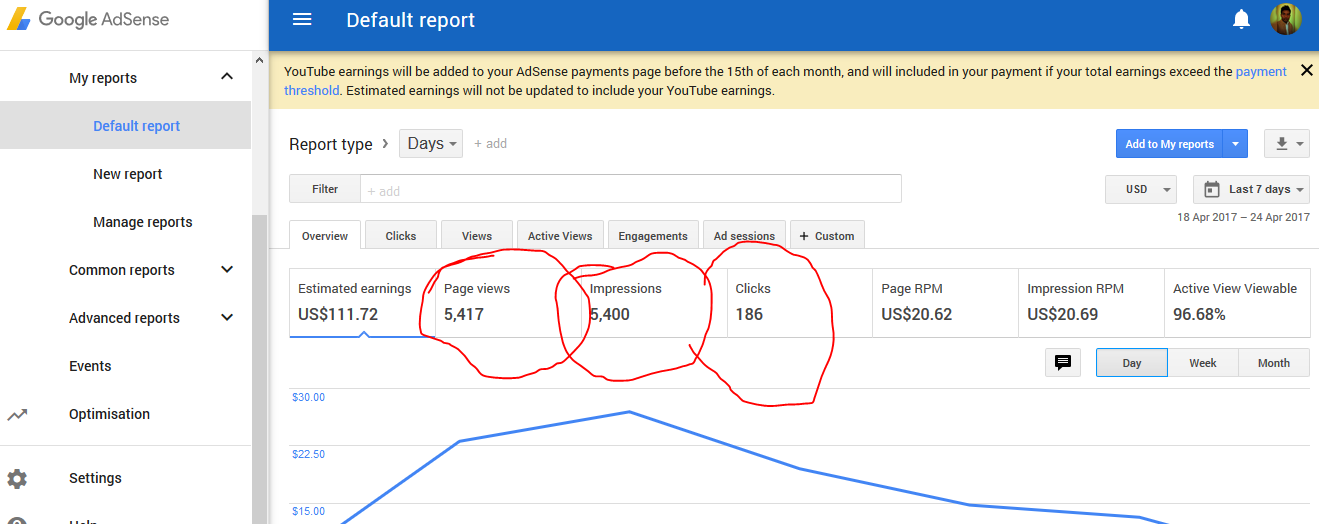Show the chart annotations speech bubble
Screen dimensions: 1319x524
(1063, 363)
